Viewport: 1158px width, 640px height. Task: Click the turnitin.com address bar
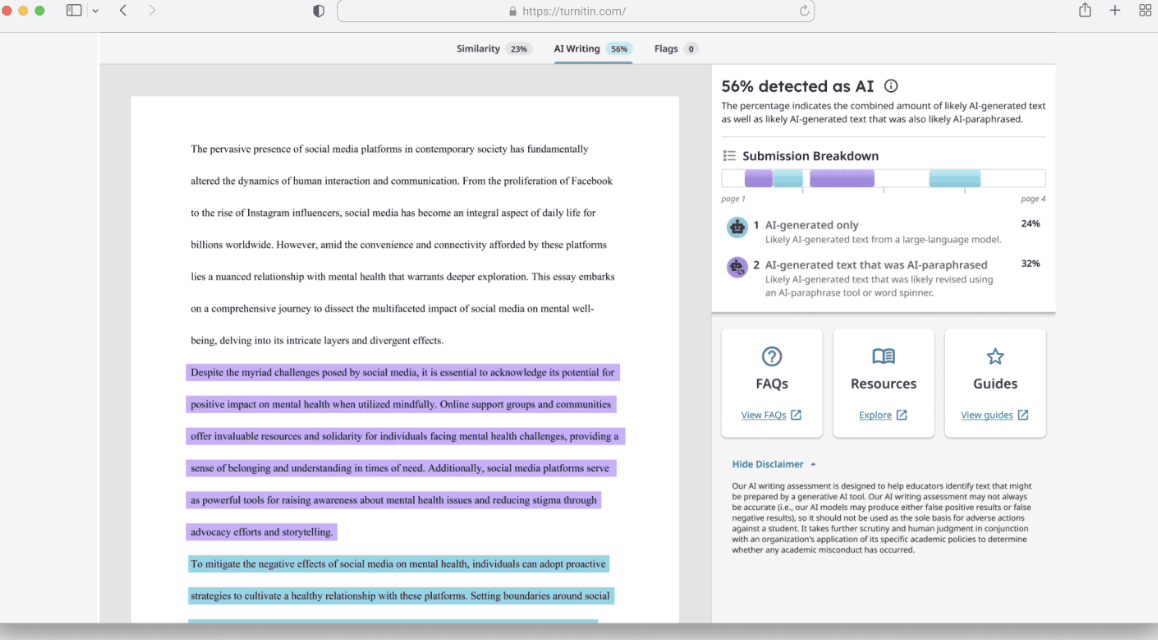pyautogui.click(x=575, y=11)
